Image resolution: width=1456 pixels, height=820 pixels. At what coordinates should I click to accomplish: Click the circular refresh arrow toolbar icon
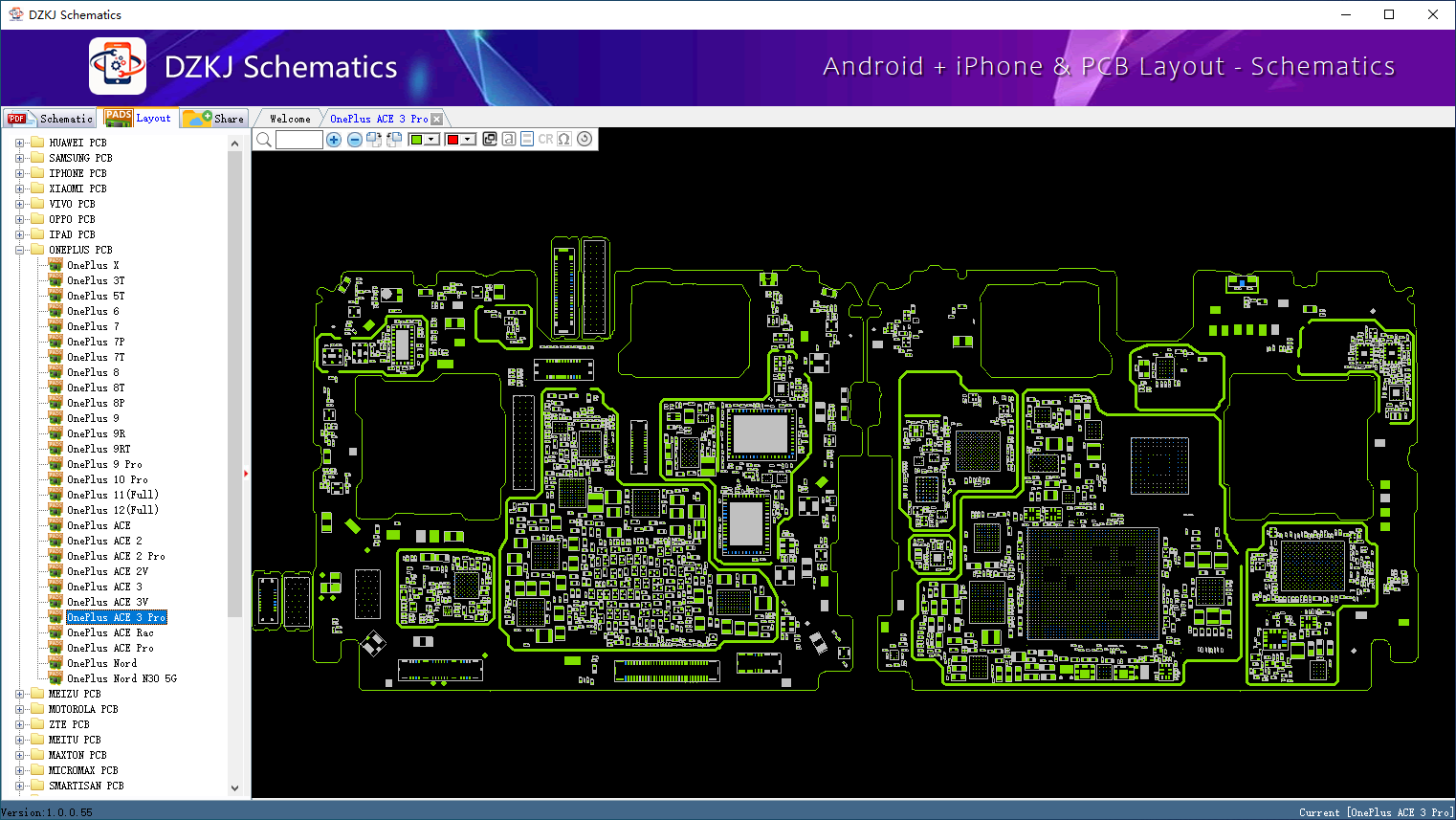pyautogui.click(x=585, y=139)
